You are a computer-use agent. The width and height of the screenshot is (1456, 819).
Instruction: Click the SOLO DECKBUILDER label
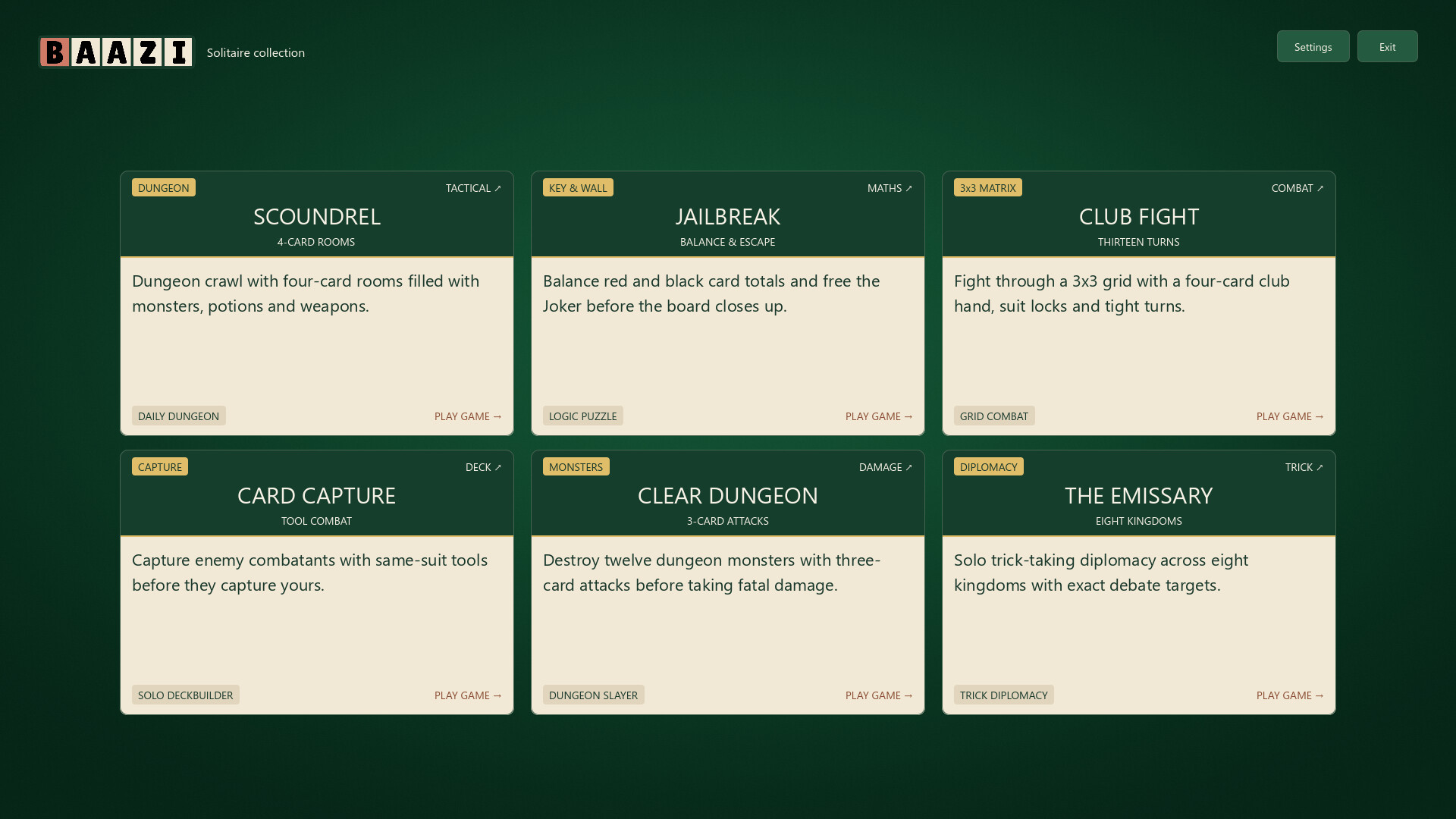coord(186,695)
